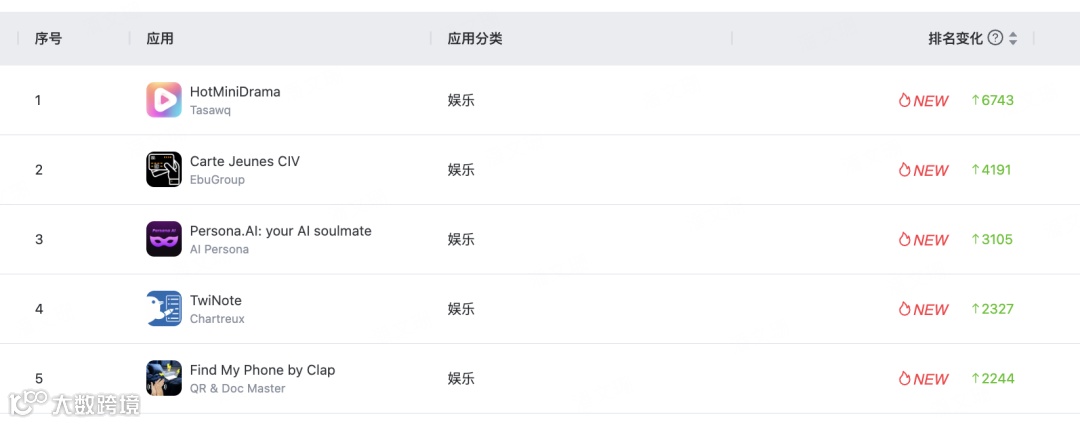Open the Find My Phone by Clap title
The image size is (1080, 424).
pos(262,370)
